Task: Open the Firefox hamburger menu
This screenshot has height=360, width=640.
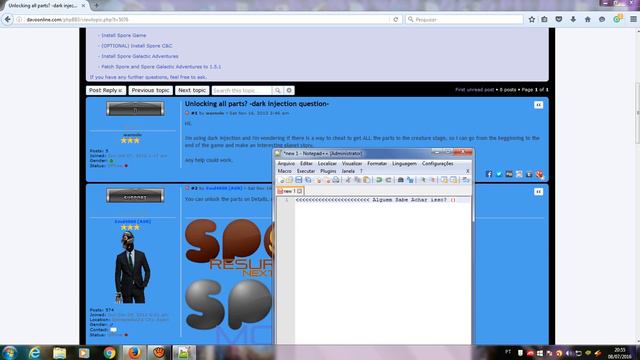Action: click(x=633, y=19)
